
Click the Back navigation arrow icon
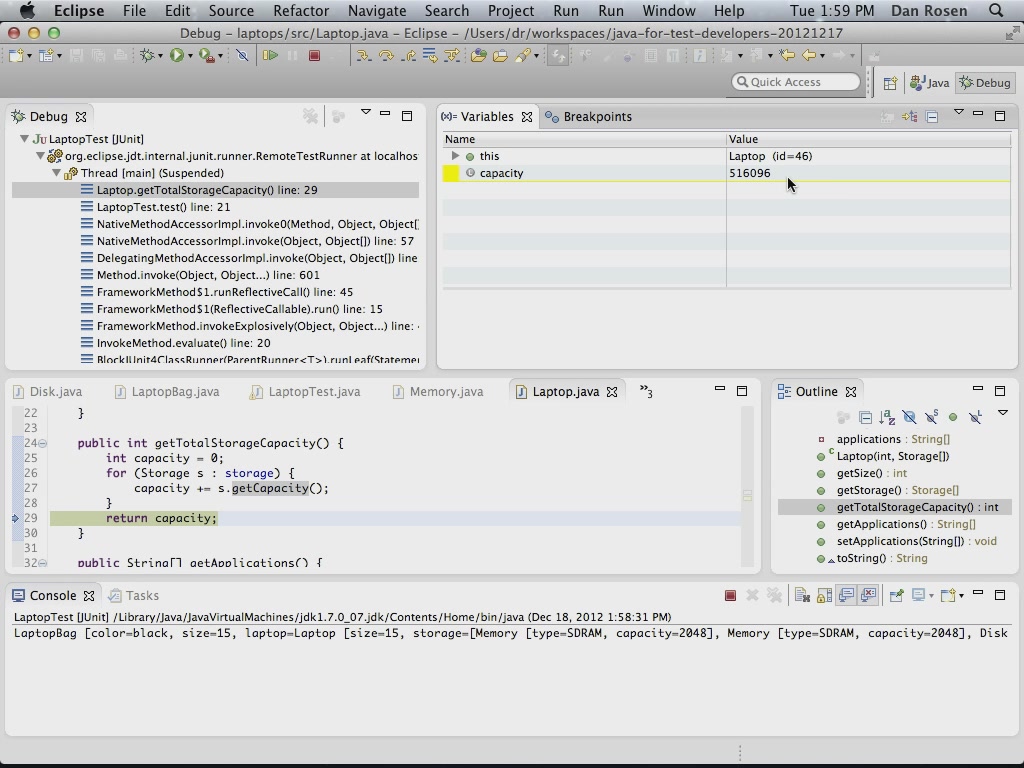[808, 56]
